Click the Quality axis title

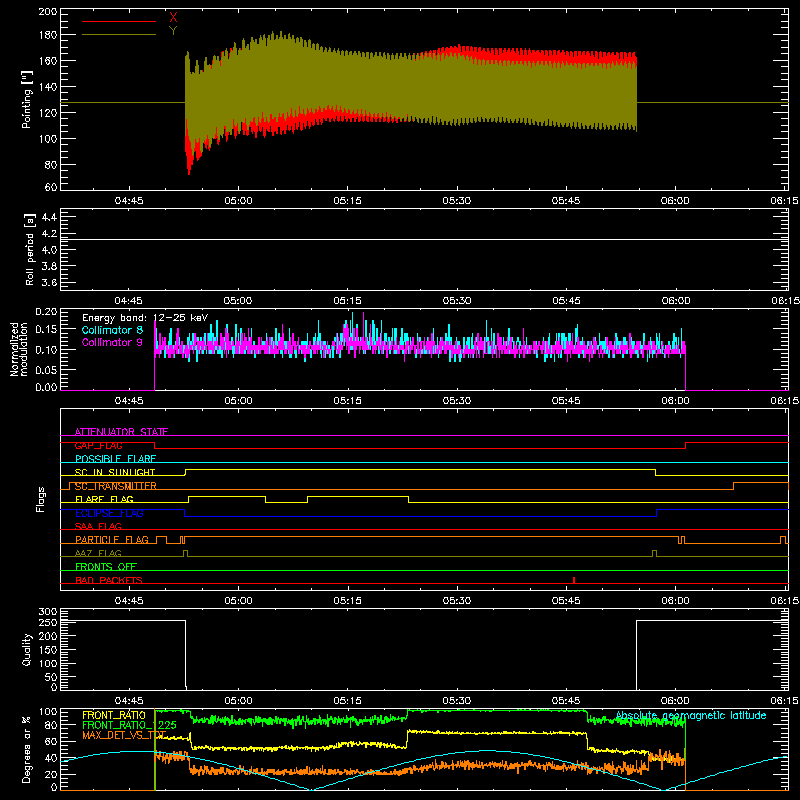[27, 649]
